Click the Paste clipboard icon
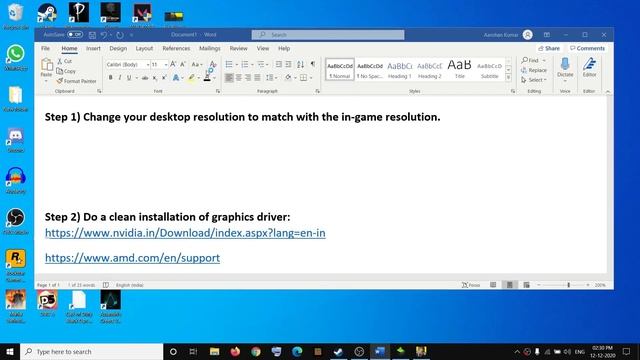The width and height of the screenshot is (640, 360). [47, 65]
